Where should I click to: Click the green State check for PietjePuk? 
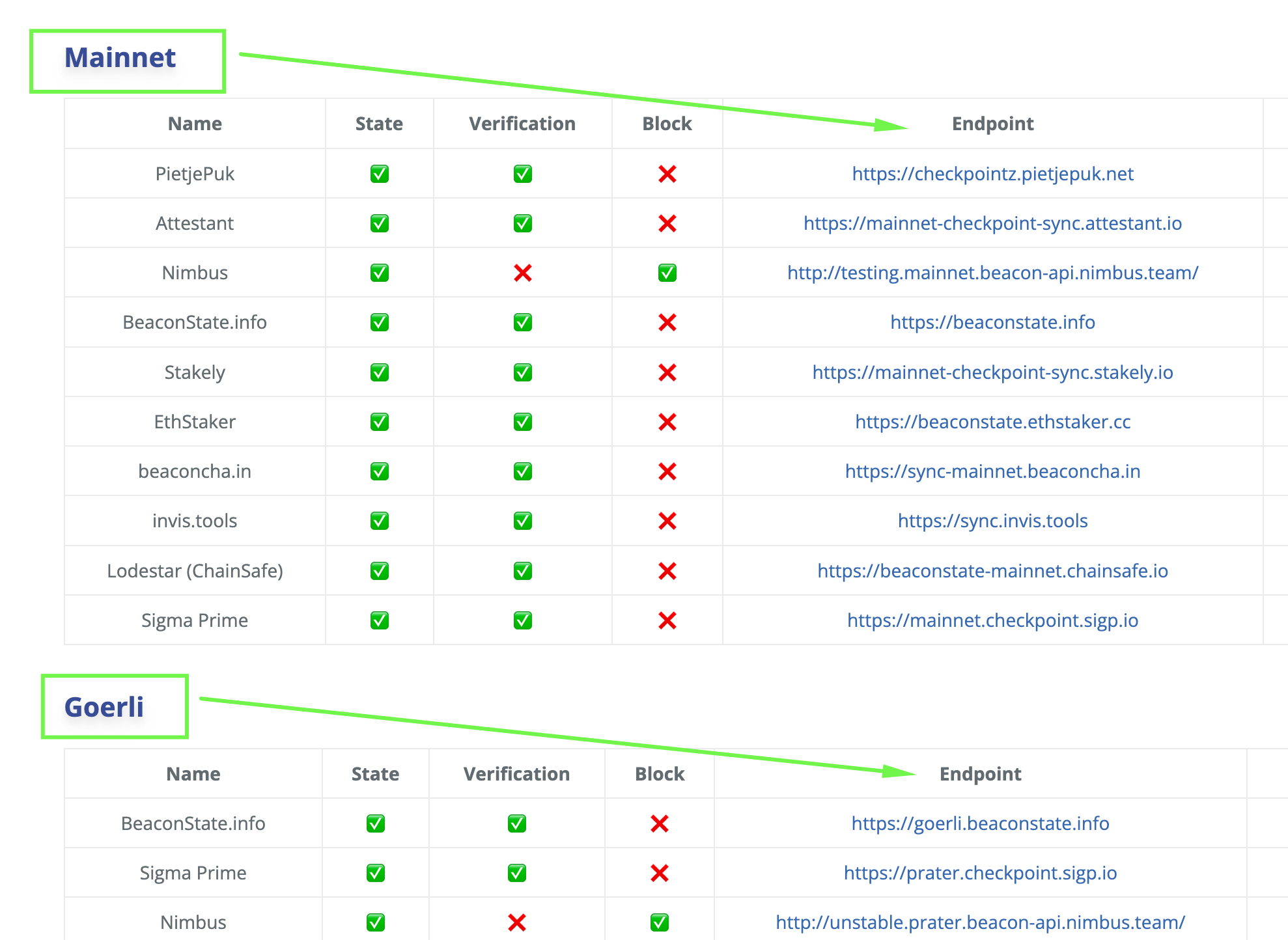[x=380, y=174]
